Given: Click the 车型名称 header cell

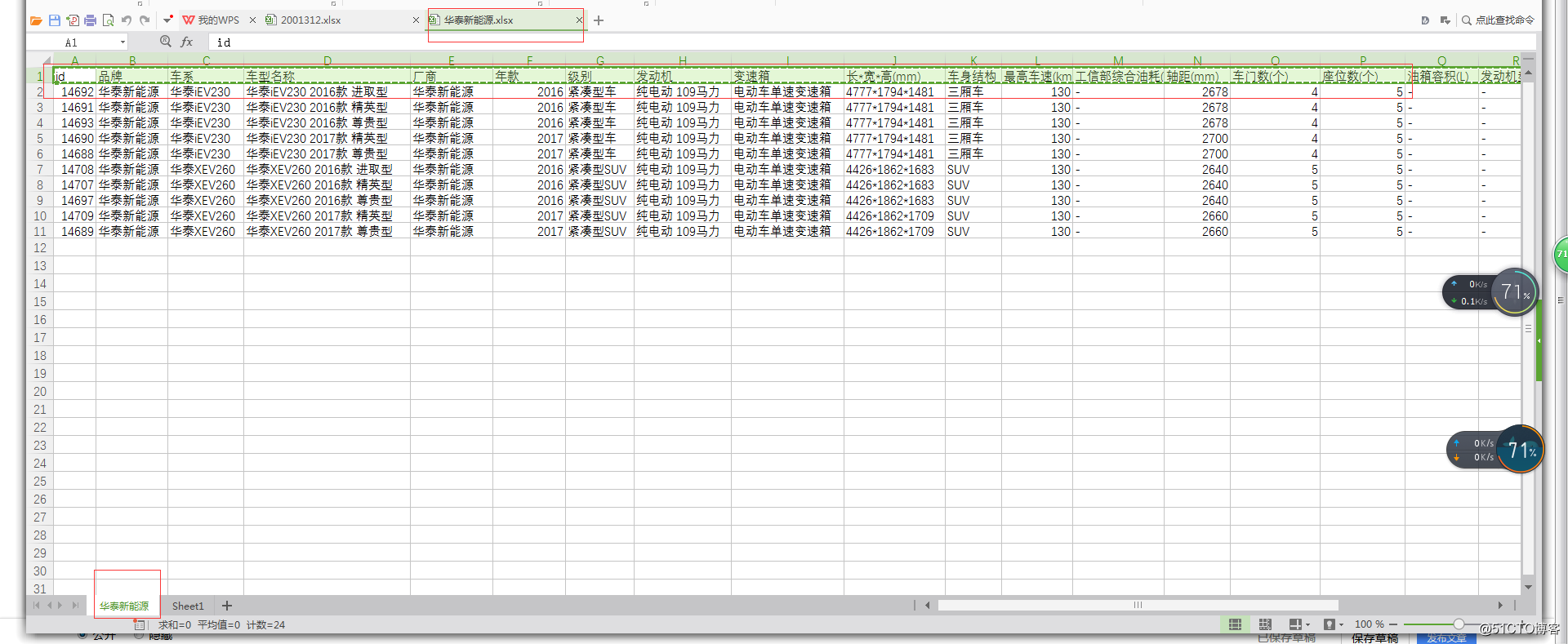Looking at the screenshot, I should 327,77.
